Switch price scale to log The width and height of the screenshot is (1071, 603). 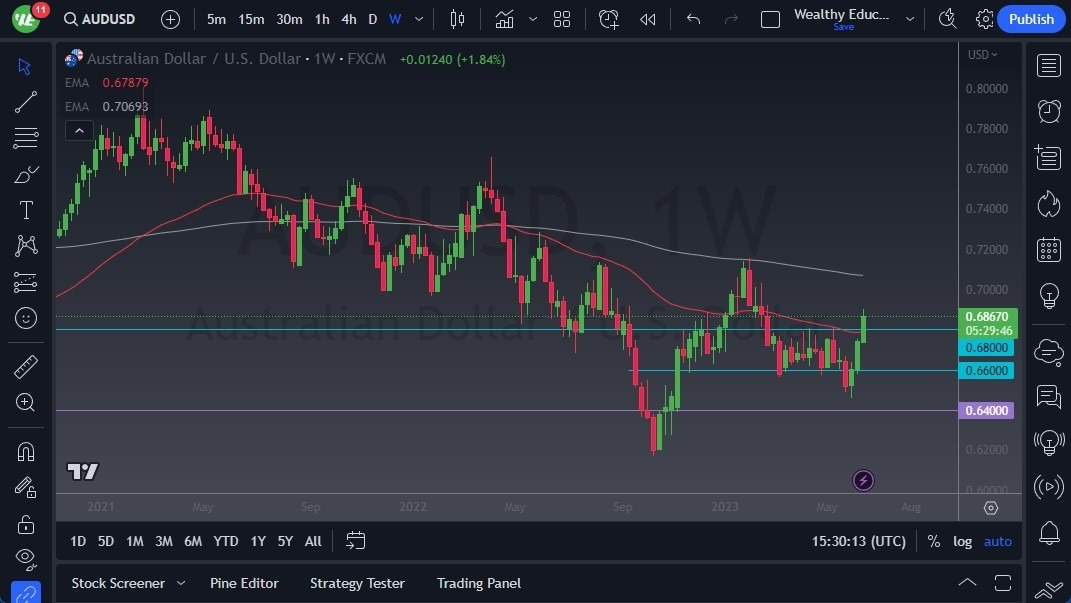pyautogui.click(x=962, y=541)
